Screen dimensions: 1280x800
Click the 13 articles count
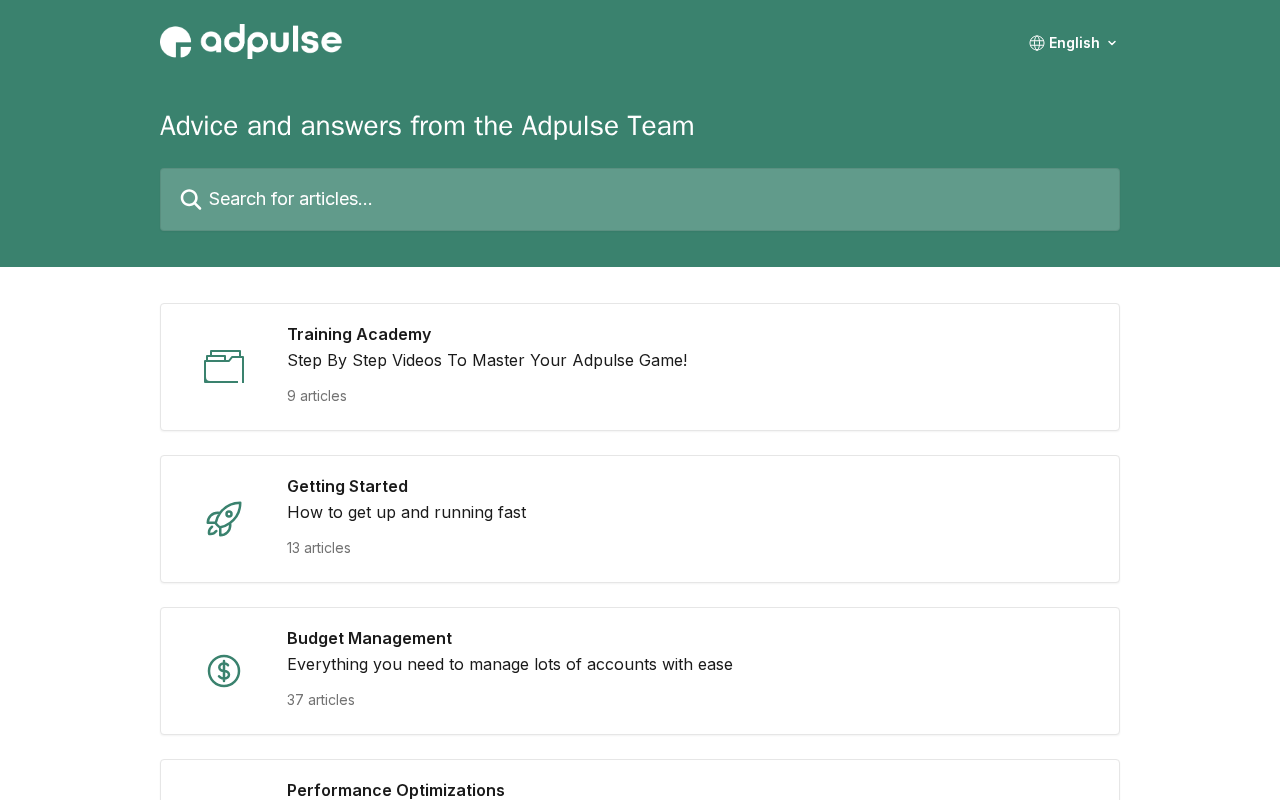[x=319, y=548]
